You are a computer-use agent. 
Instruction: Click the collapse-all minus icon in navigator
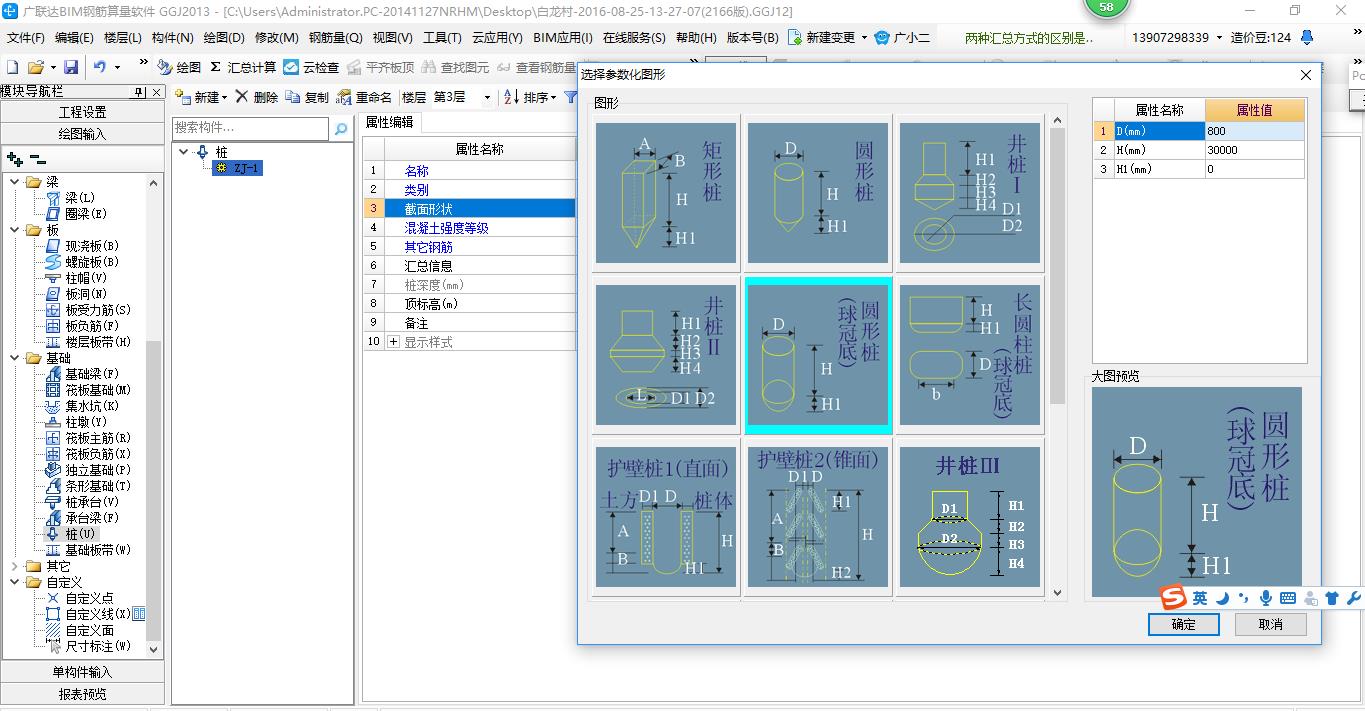[x=38, y=159]
